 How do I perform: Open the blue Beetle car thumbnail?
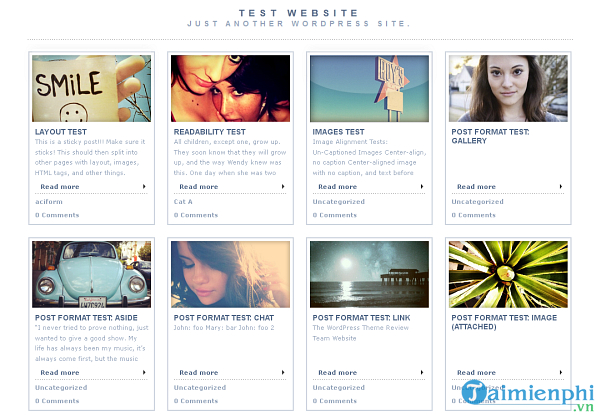91,274
